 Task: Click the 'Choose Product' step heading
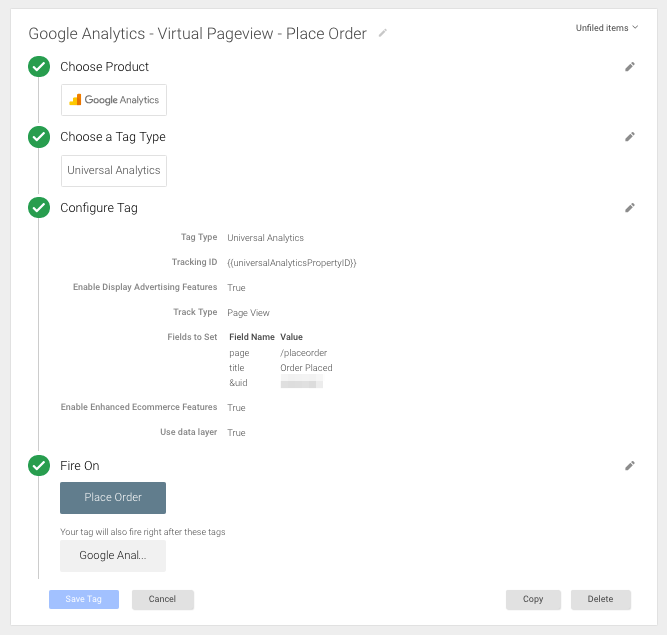click(104, 67)
